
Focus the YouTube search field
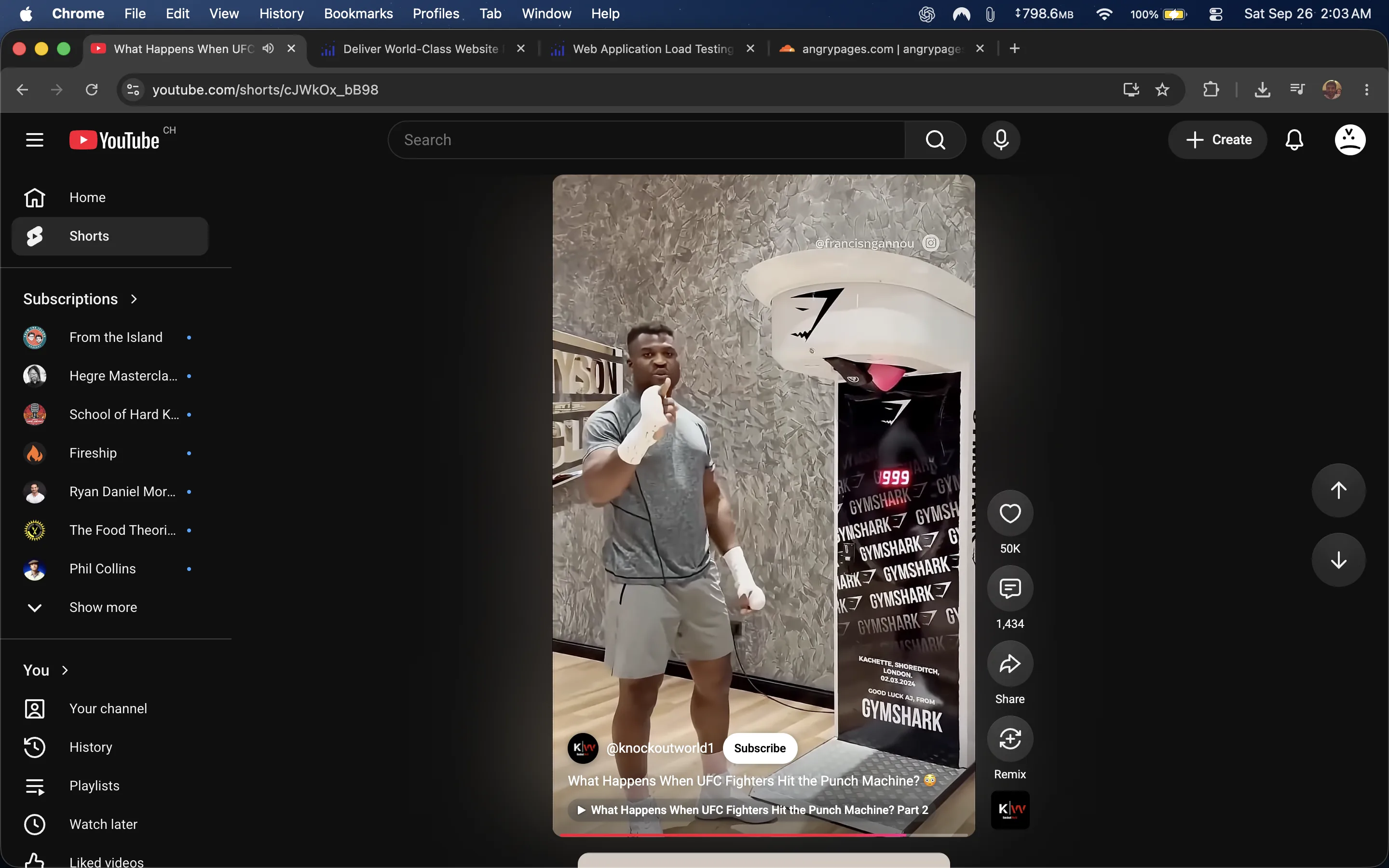coord(647,139)
